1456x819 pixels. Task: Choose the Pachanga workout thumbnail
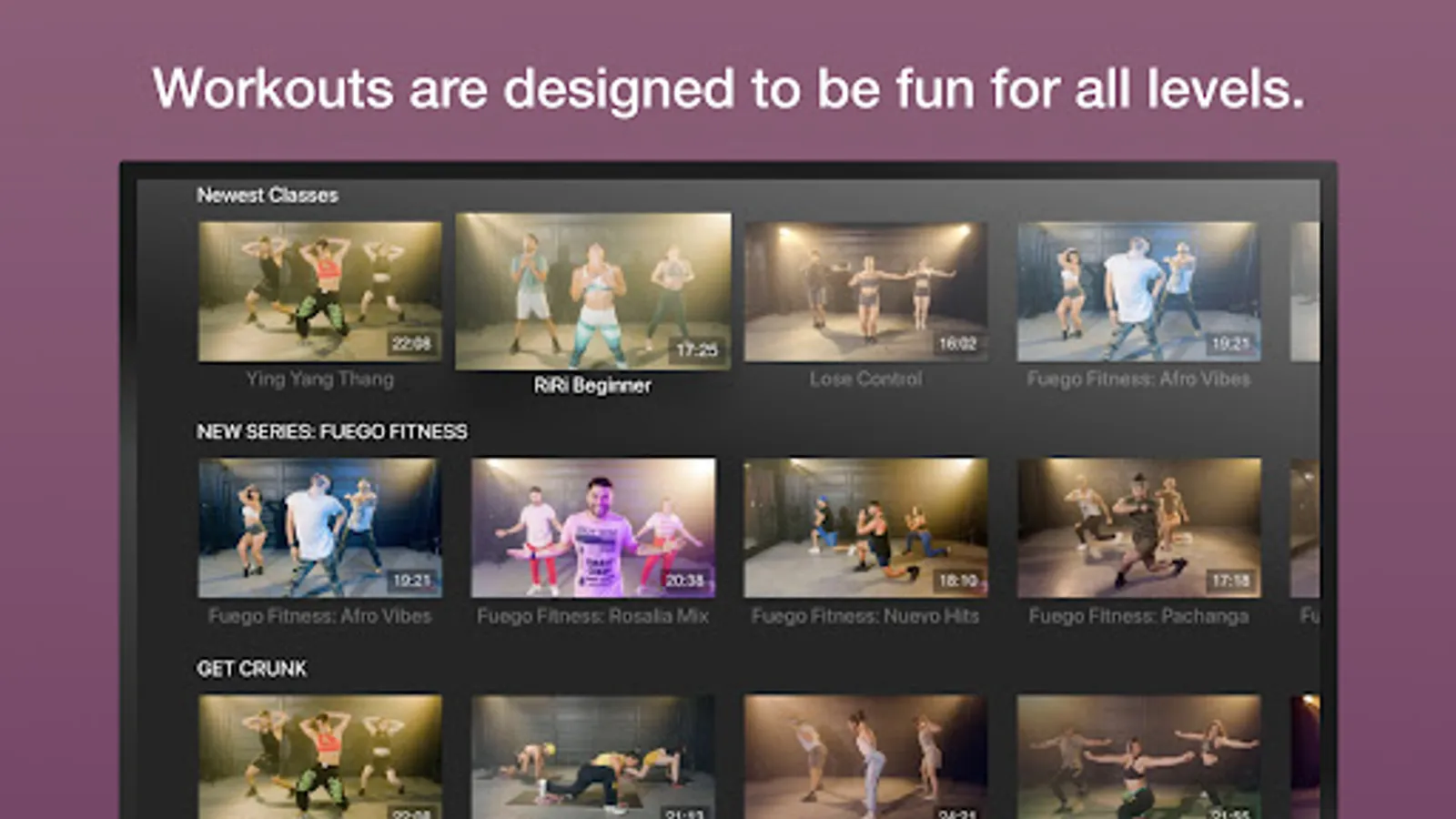1138,528
